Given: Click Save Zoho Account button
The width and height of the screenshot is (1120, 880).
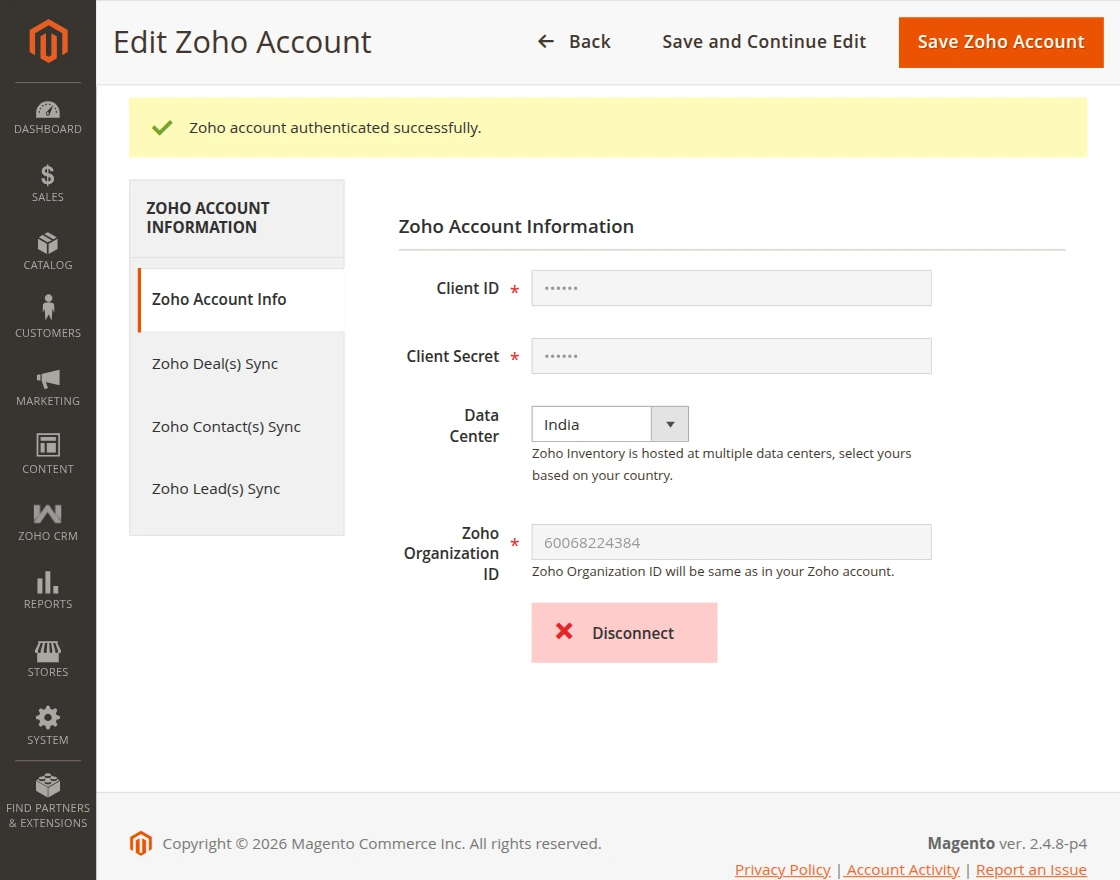Looking at the screenshot, I should (x=1001, y=42).
